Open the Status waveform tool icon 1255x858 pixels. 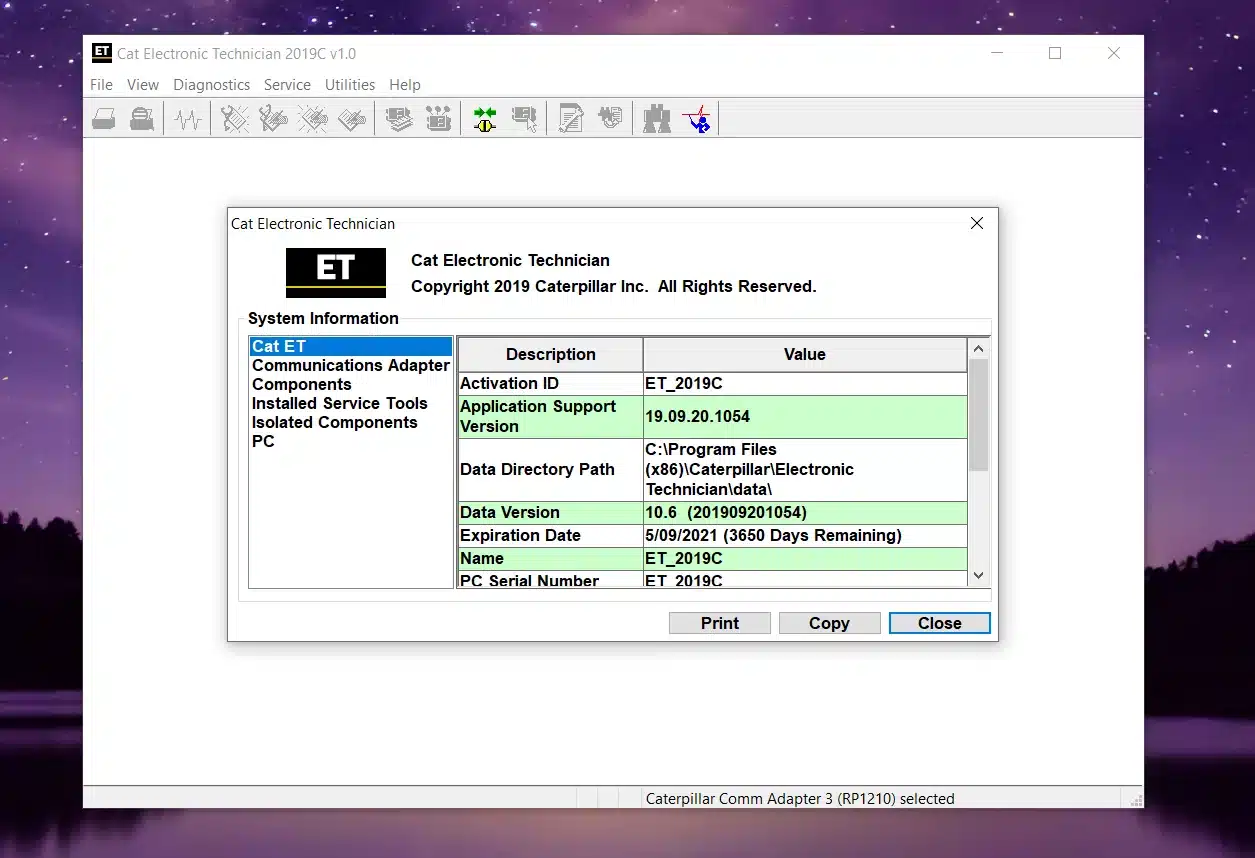point(188,120)
